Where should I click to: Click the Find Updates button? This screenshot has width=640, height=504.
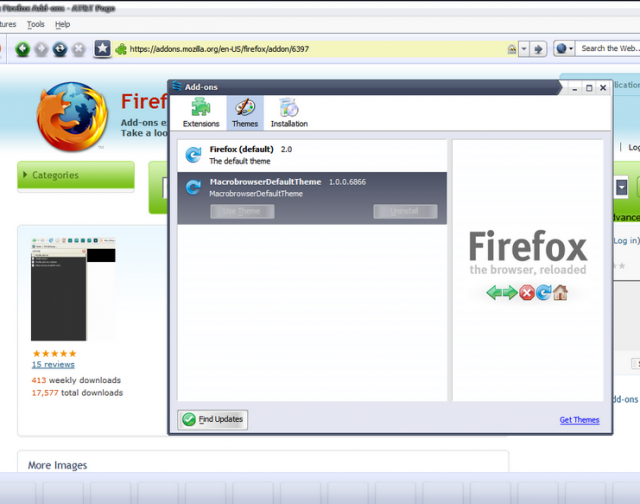(x=213, y=420)
